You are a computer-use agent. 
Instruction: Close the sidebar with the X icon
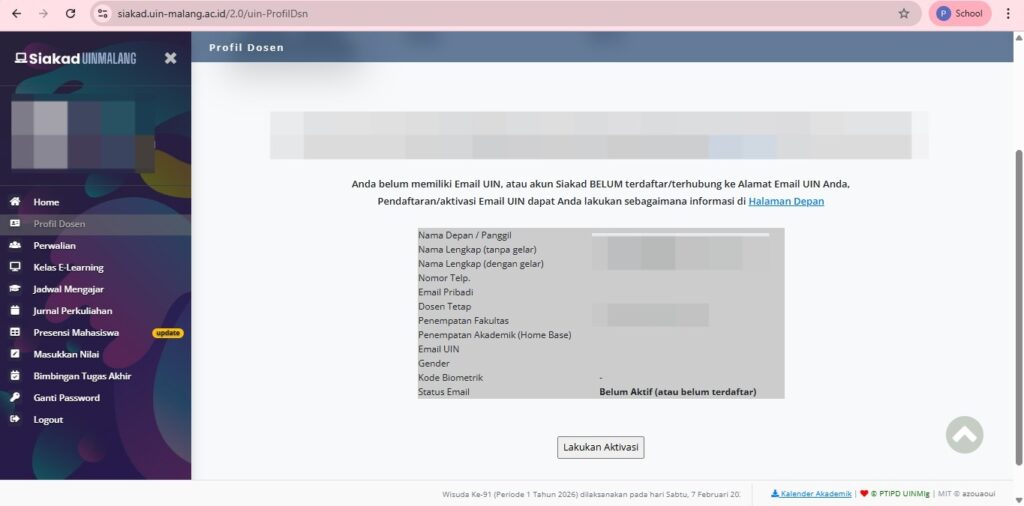[x=170, y=58]
